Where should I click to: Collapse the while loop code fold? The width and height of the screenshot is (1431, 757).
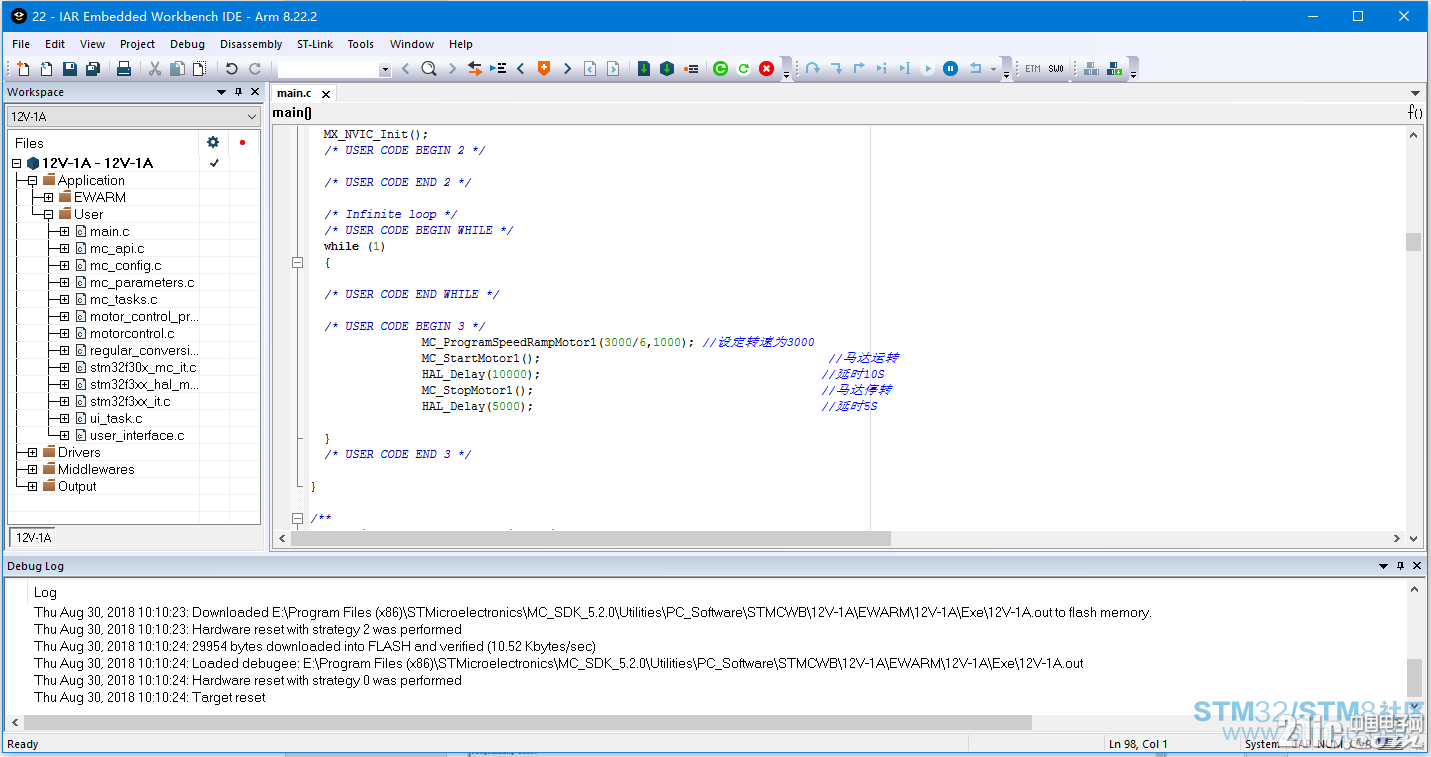tap(297, 262)
